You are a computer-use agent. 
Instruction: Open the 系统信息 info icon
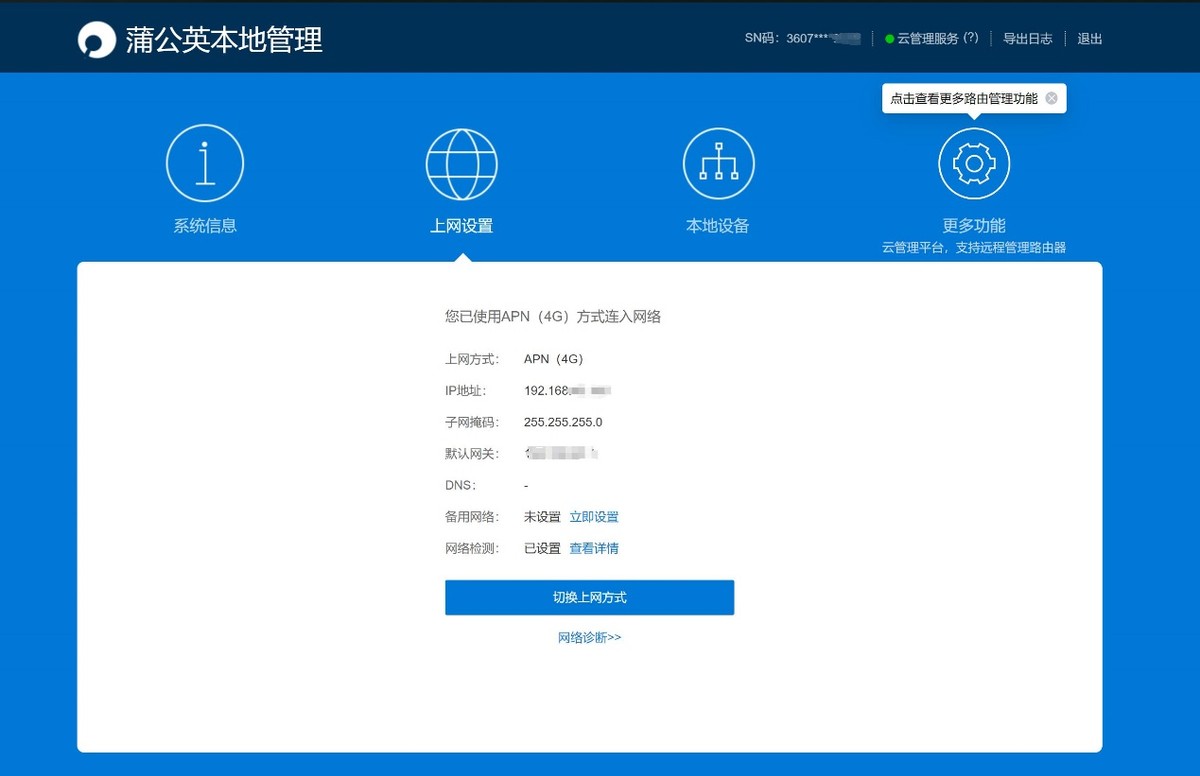point(205,163)
